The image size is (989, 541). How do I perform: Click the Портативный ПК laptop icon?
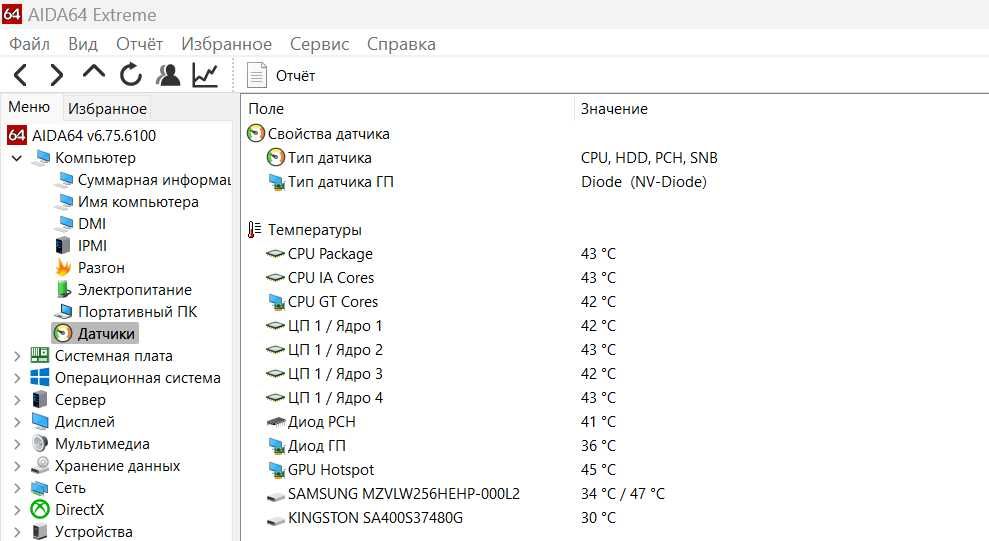(x=64, y=311)
